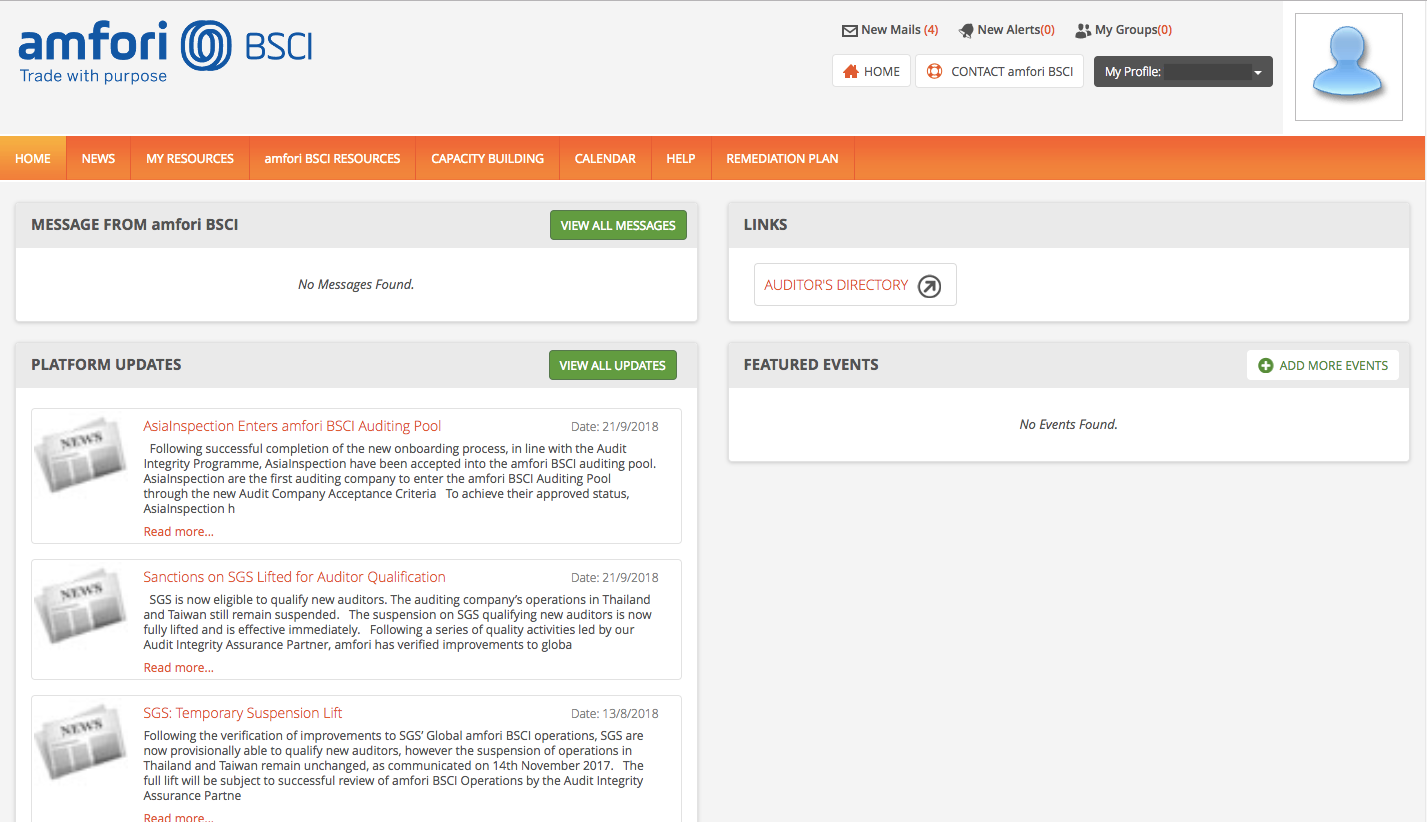Click the VIEW ALL UPDATES button

[x=613, y=365]
